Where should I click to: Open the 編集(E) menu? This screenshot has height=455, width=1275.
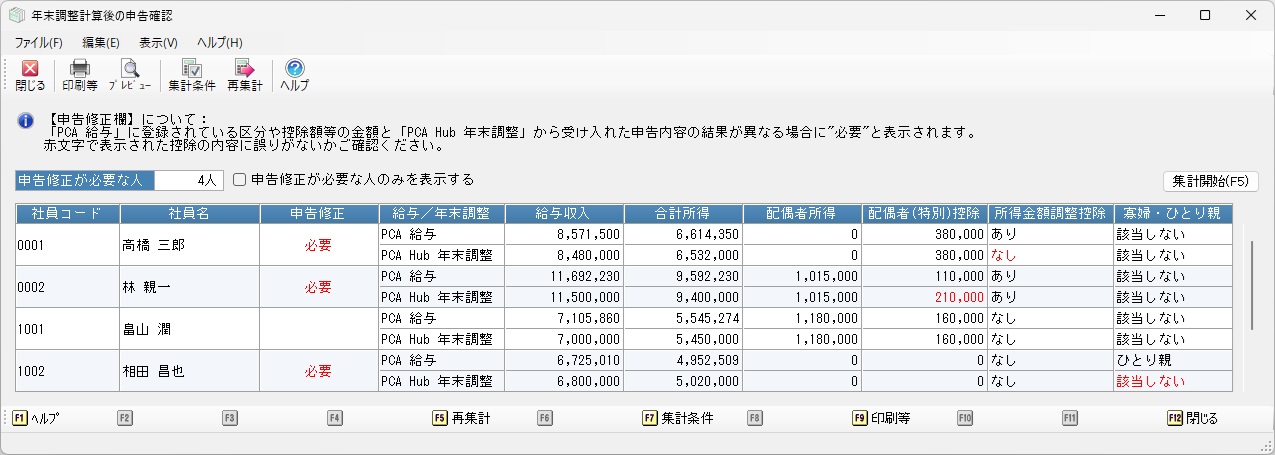pos(101,43)
